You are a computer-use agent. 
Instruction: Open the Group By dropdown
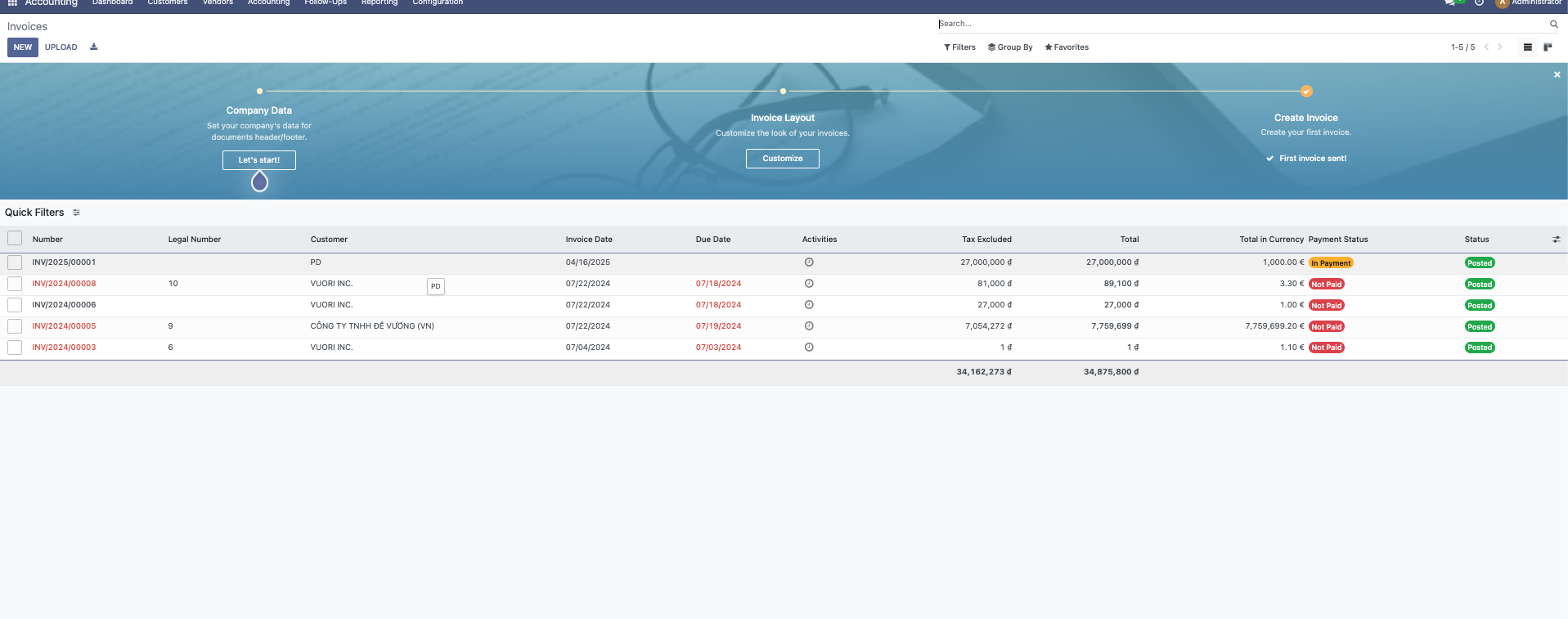pyautogui.click(x=1010, y=47)
